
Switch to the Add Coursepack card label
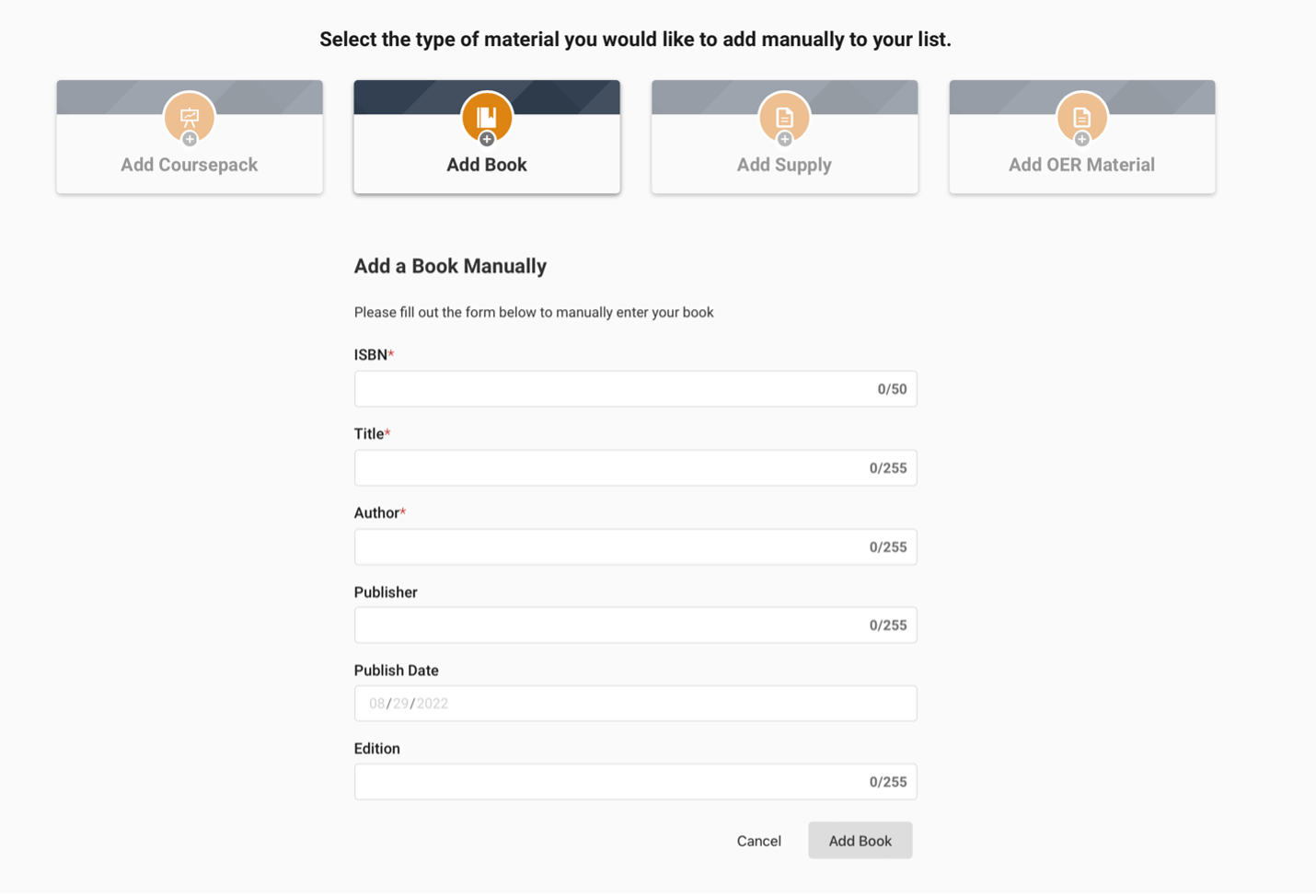(x=189, y=165)
